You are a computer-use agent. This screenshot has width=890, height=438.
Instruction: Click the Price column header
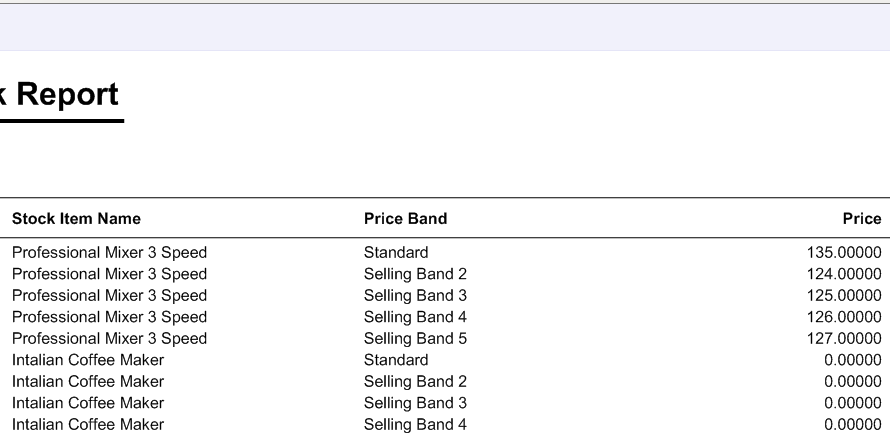862,218
